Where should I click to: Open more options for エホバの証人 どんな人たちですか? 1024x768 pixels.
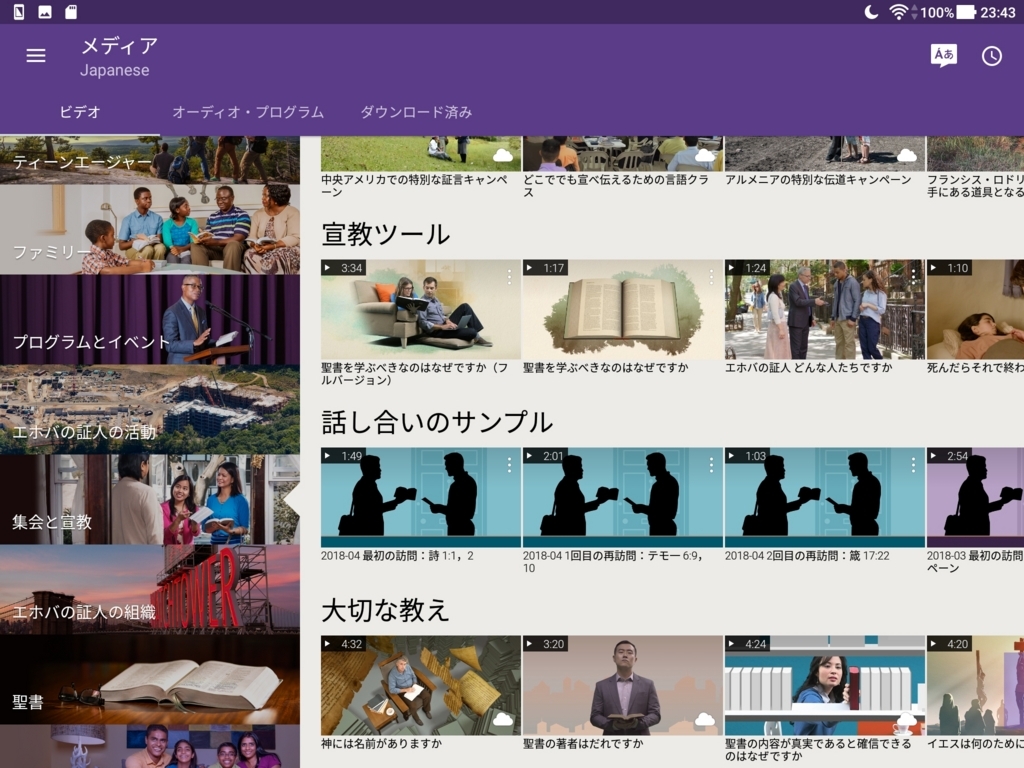point(913,276)
